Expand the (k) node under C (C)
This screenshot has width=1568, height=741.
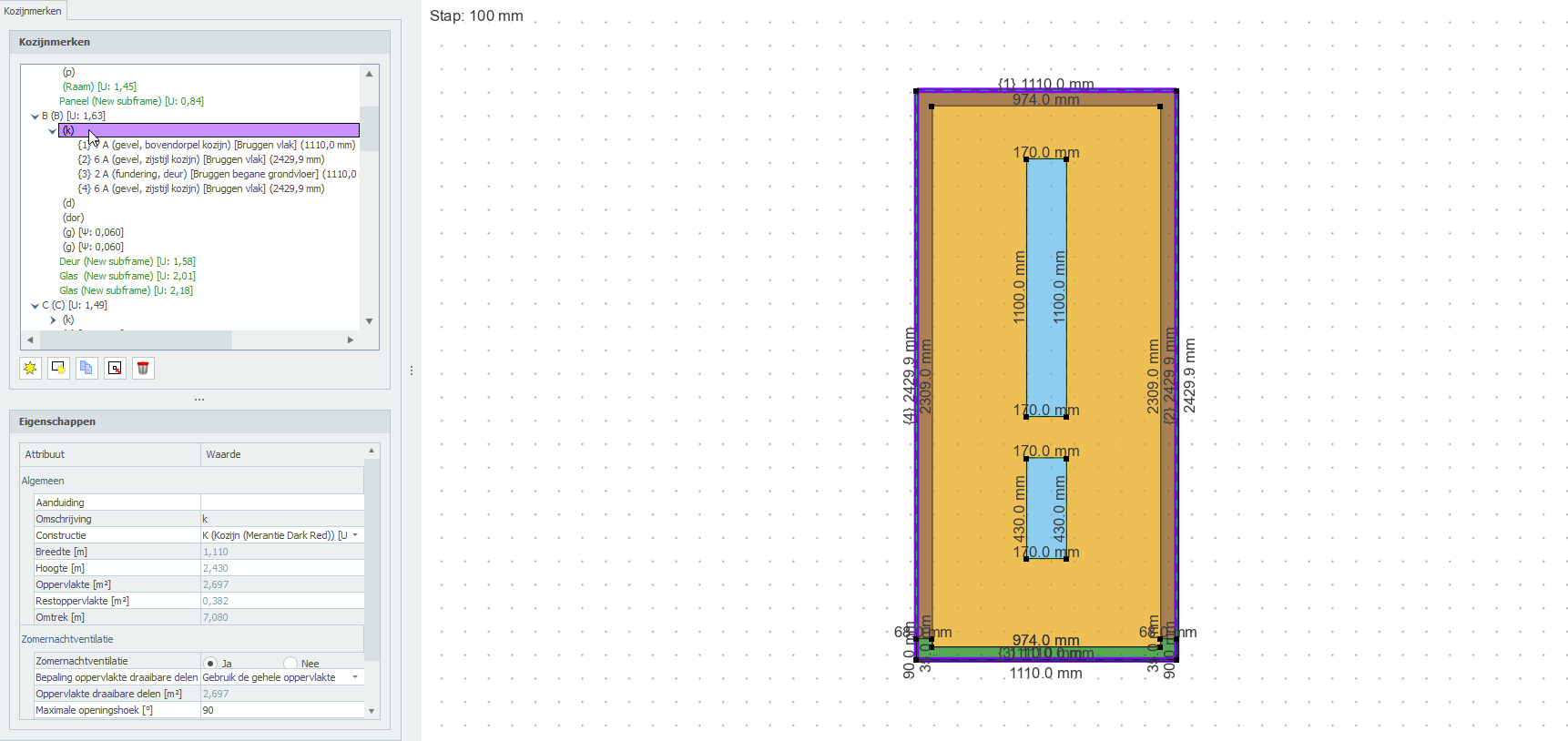pyautogui.click(x=53, y=320)
